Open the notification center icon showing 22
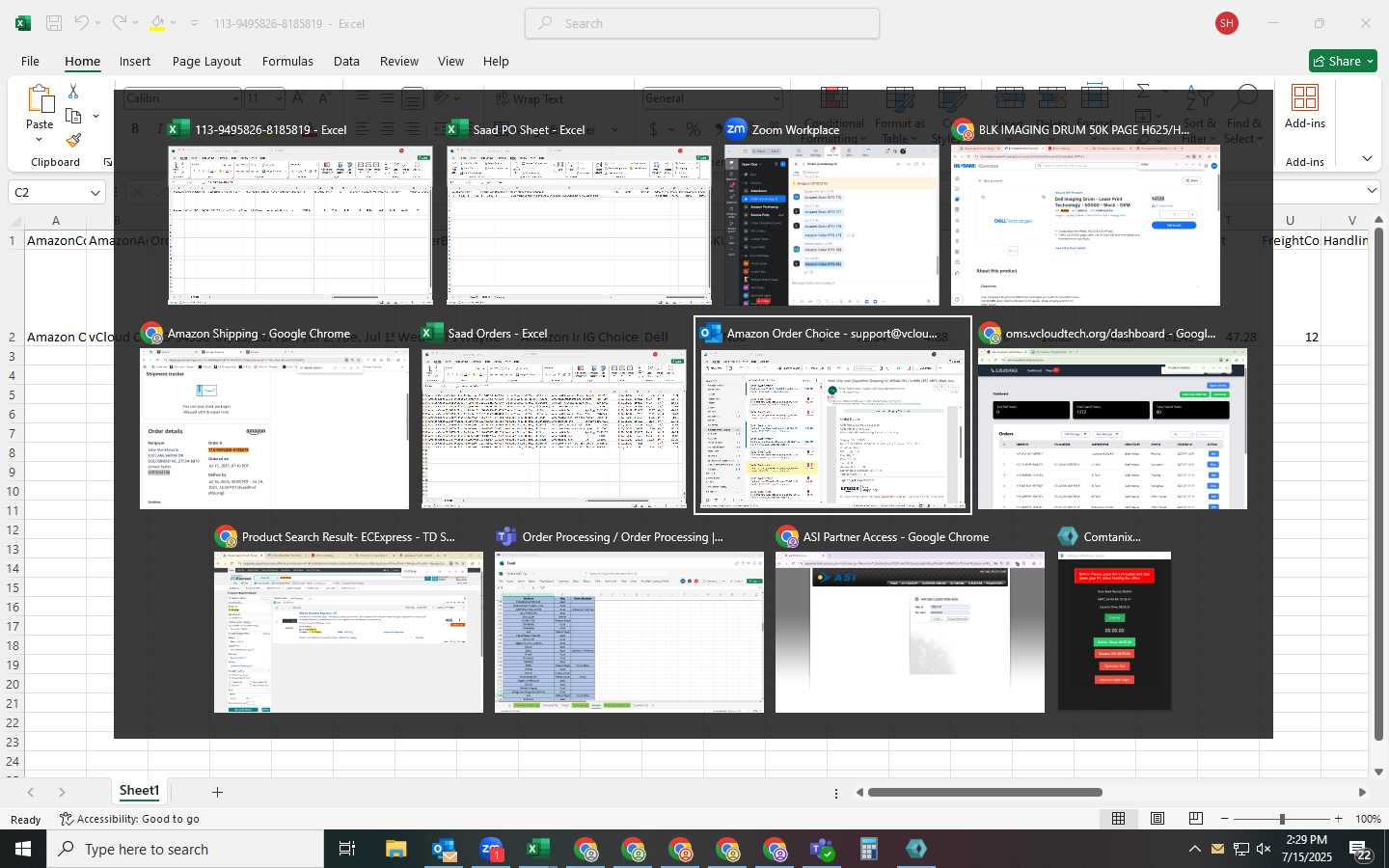 click(x=1361, y=851)
